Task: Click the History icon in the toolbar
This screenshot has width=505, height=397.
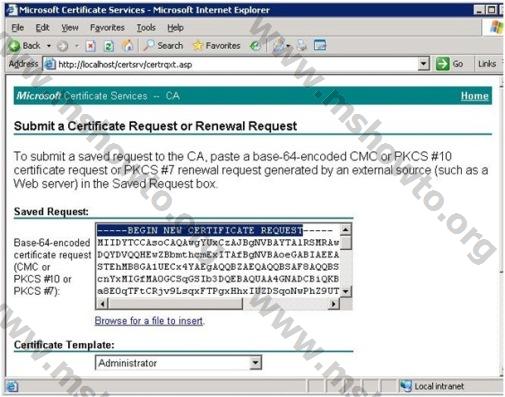Action: point(255,46)
